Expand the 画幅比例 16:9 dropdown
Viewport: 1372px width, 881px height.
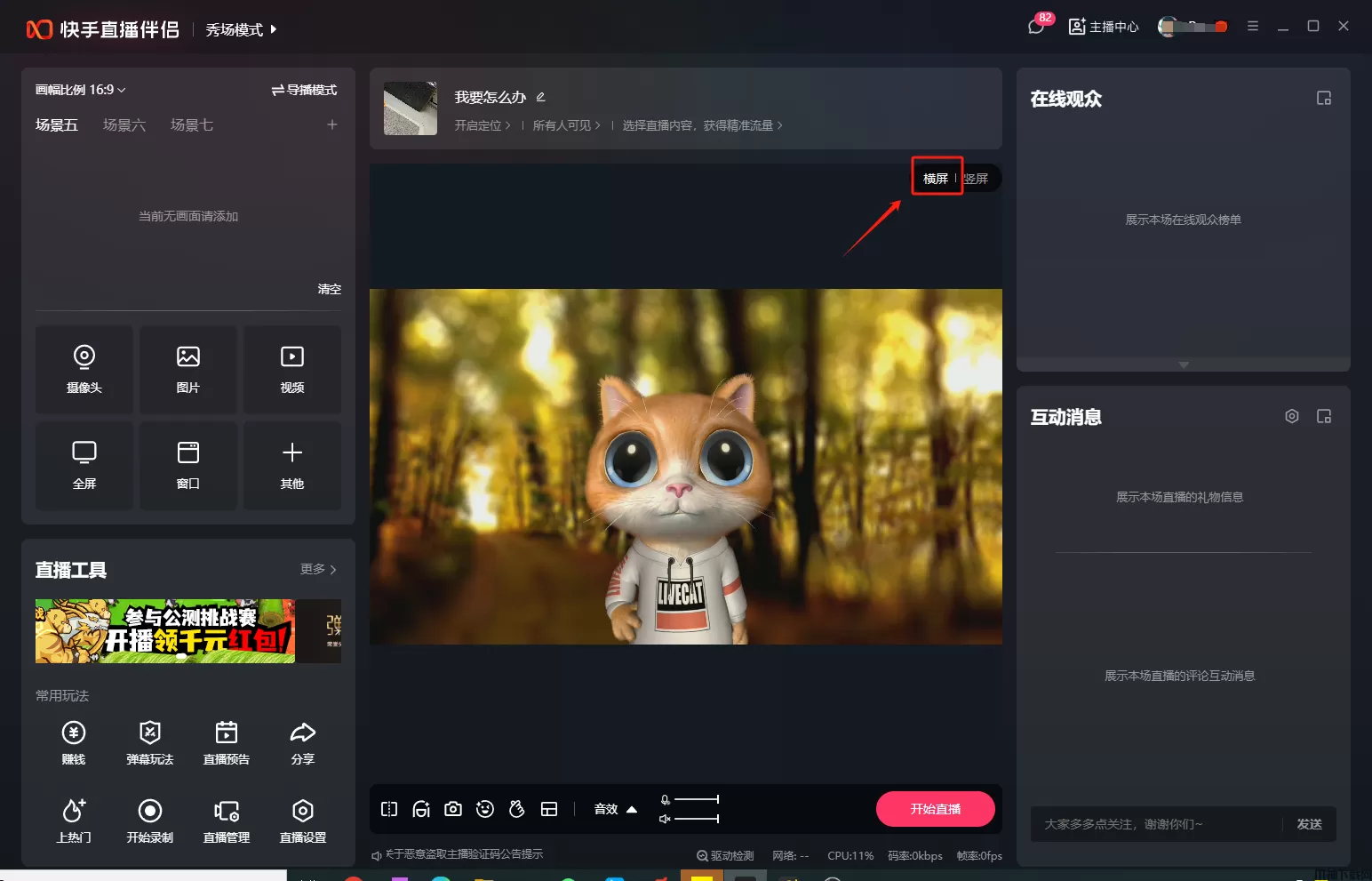tap(80, 90)
